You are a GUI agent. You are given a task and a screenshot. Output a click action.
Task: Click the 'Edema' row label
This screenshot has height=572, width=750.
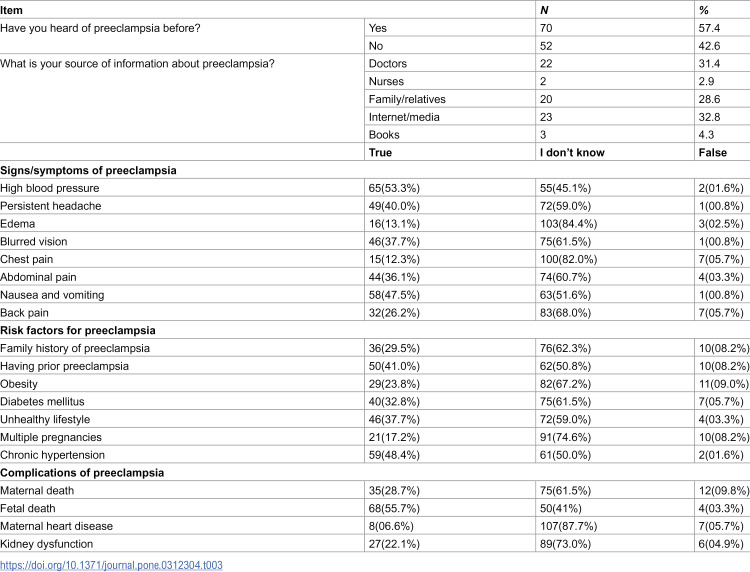click(x=18, y=224)
